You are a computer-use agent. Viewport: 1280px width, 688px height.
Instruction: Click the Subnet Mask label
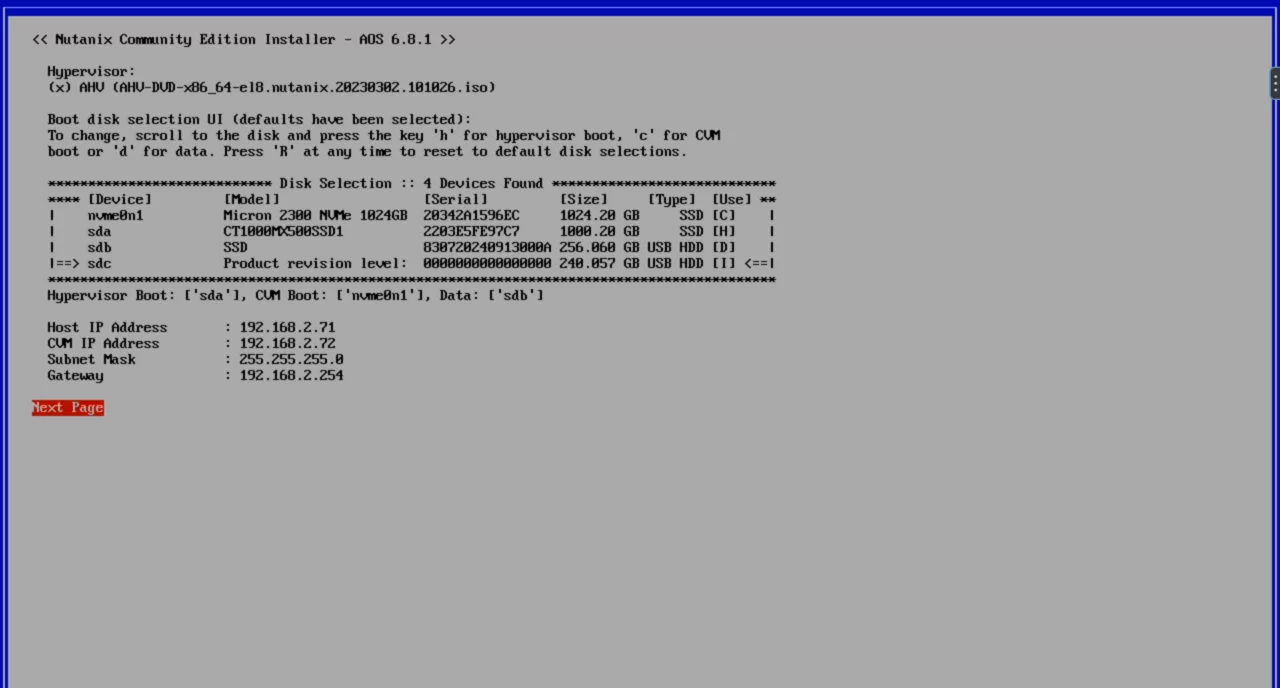(x=91, y=359)
